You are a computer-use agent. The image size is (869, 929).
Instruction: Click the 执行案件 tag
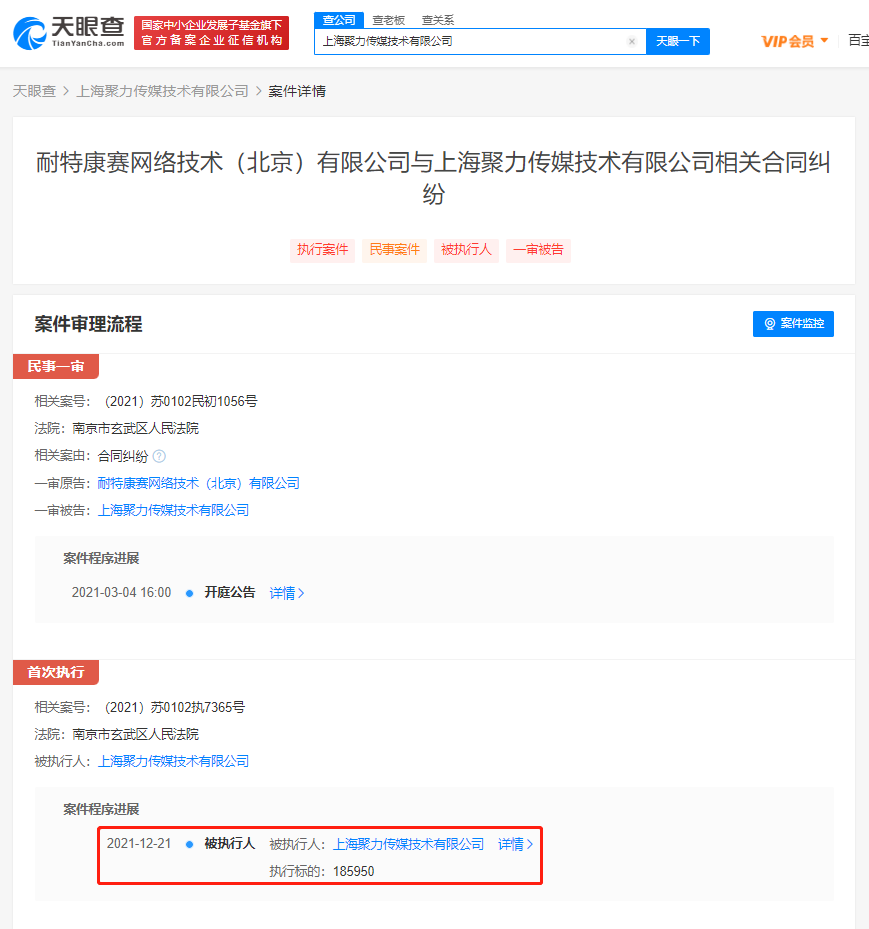(x=322, y=250)
